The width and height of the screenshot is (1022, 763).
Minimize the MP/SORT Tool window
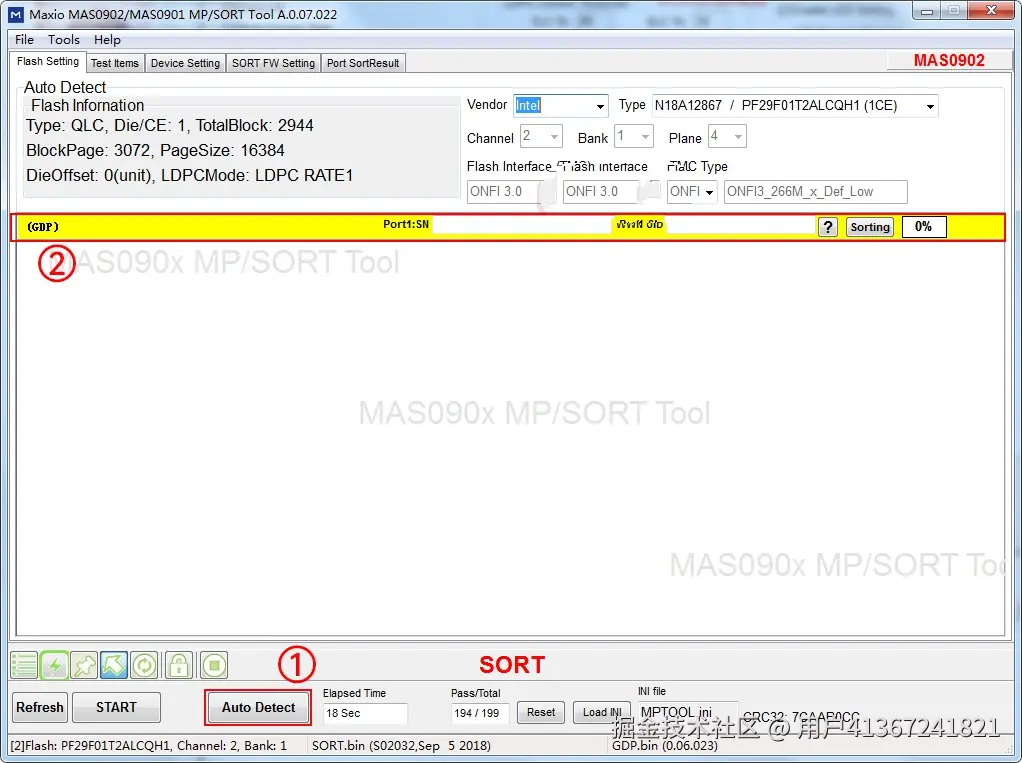click(x=927, y=11)
